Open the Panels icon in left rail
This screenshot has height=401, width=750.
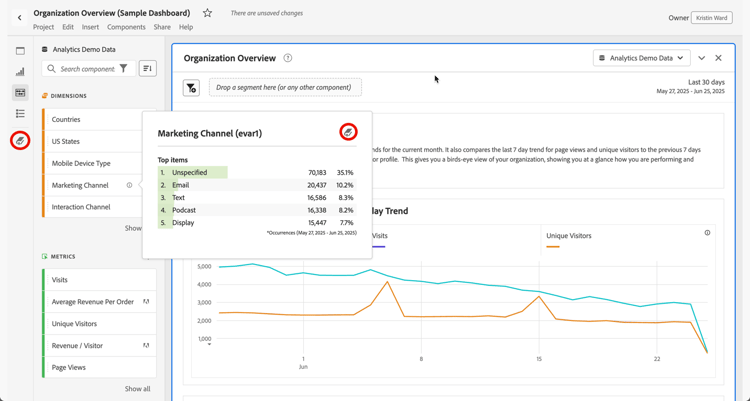pyautogui.click(x=20, y=51)
